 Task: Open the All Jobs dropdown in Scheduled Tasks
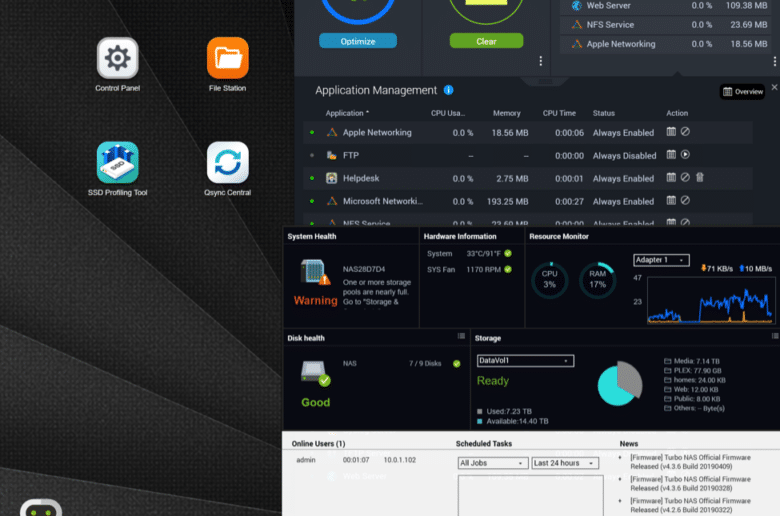coord(492,463)
